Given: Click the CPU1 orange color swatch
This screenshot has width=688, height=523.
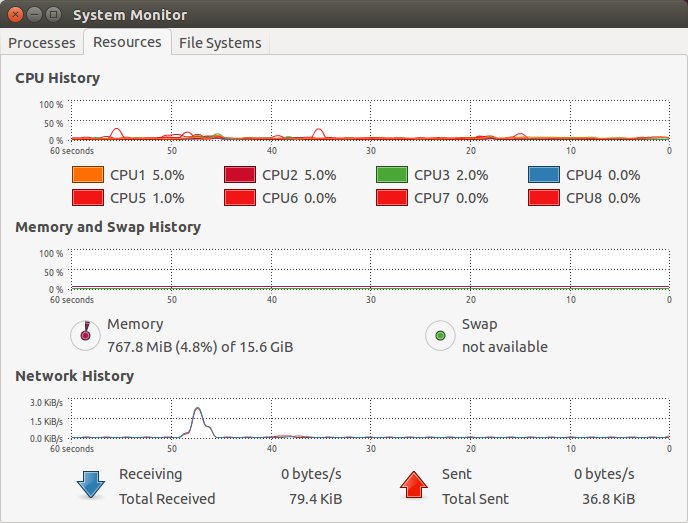Looking at the screenshot, I should coord(88,175).
